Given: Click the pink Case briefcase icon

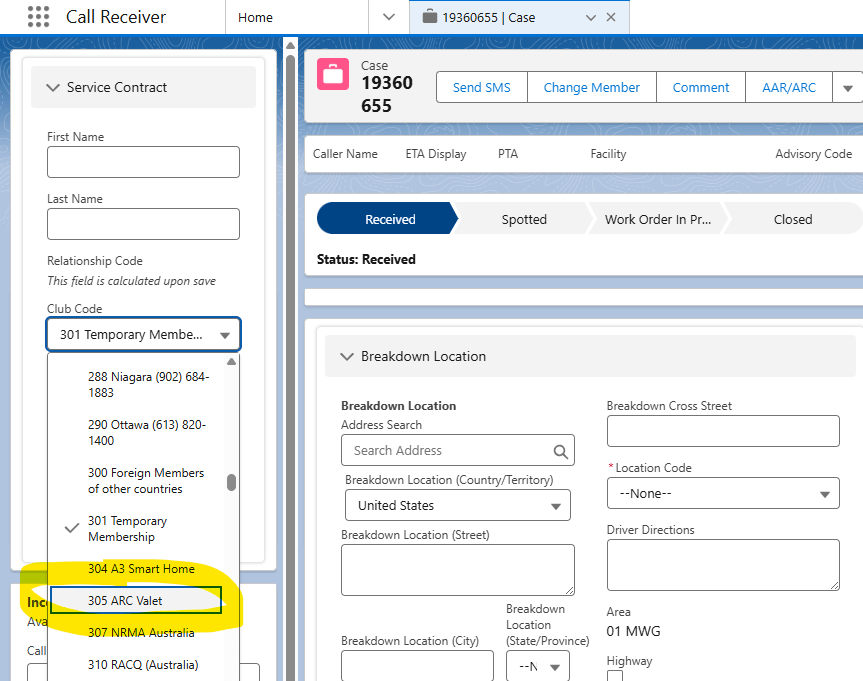Looking at the screenshot, I should click(x=332, y=75).
